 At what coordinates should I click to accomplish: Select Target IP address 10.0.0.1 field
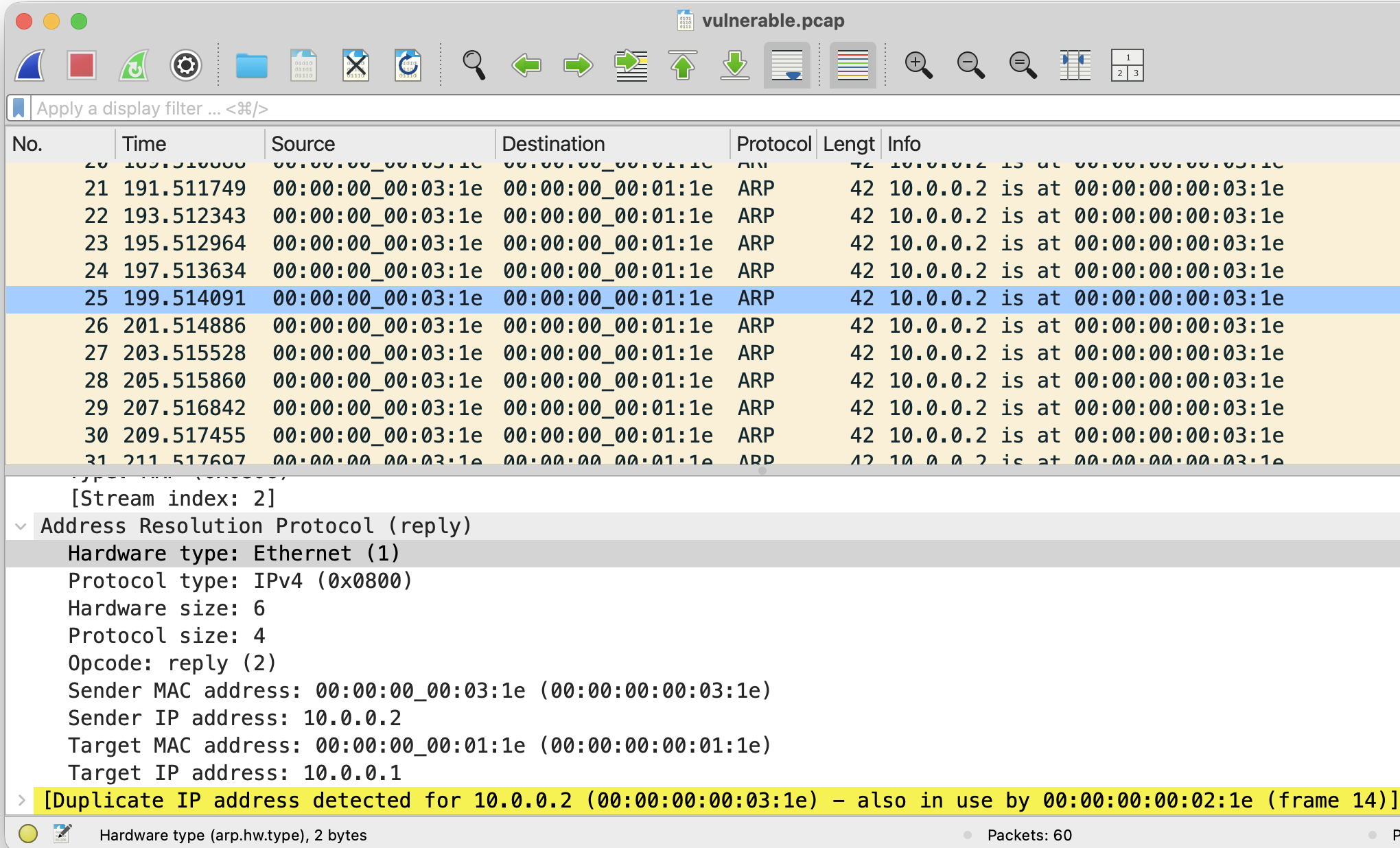click(703, 773)
